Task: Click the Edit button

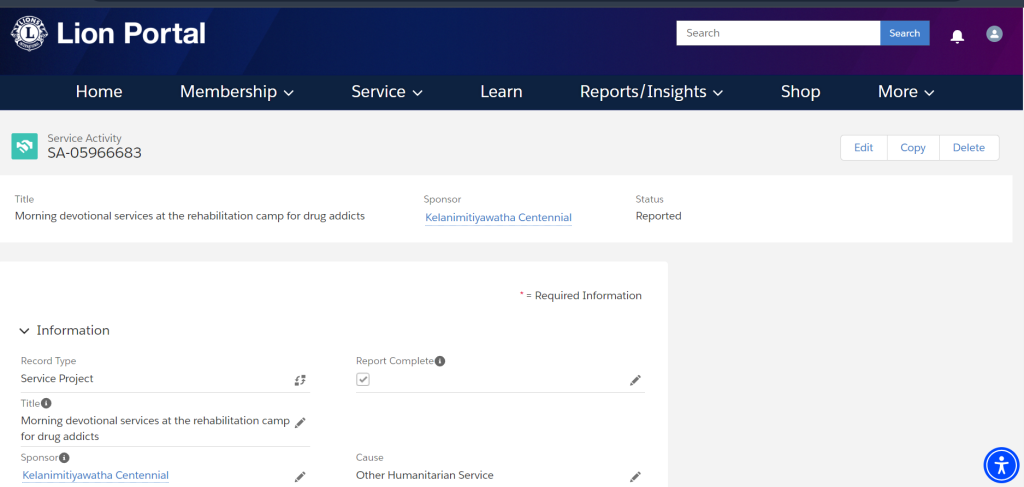Action: point(863,148)
